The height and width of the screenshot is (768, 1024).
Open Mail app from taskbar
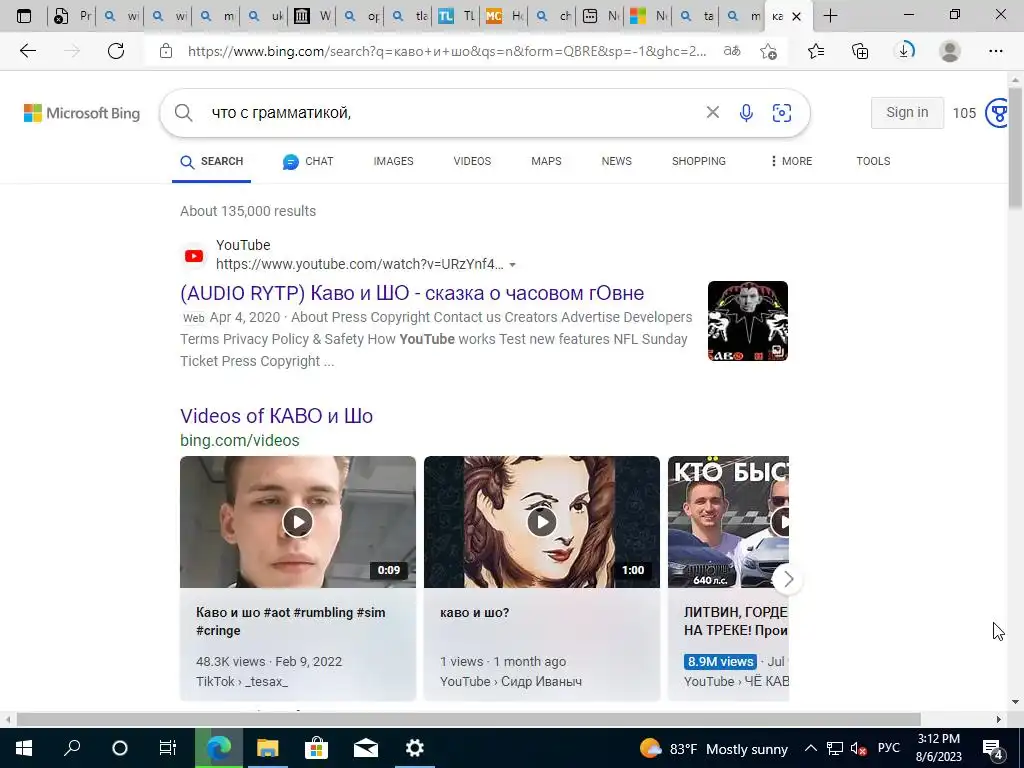366,748
